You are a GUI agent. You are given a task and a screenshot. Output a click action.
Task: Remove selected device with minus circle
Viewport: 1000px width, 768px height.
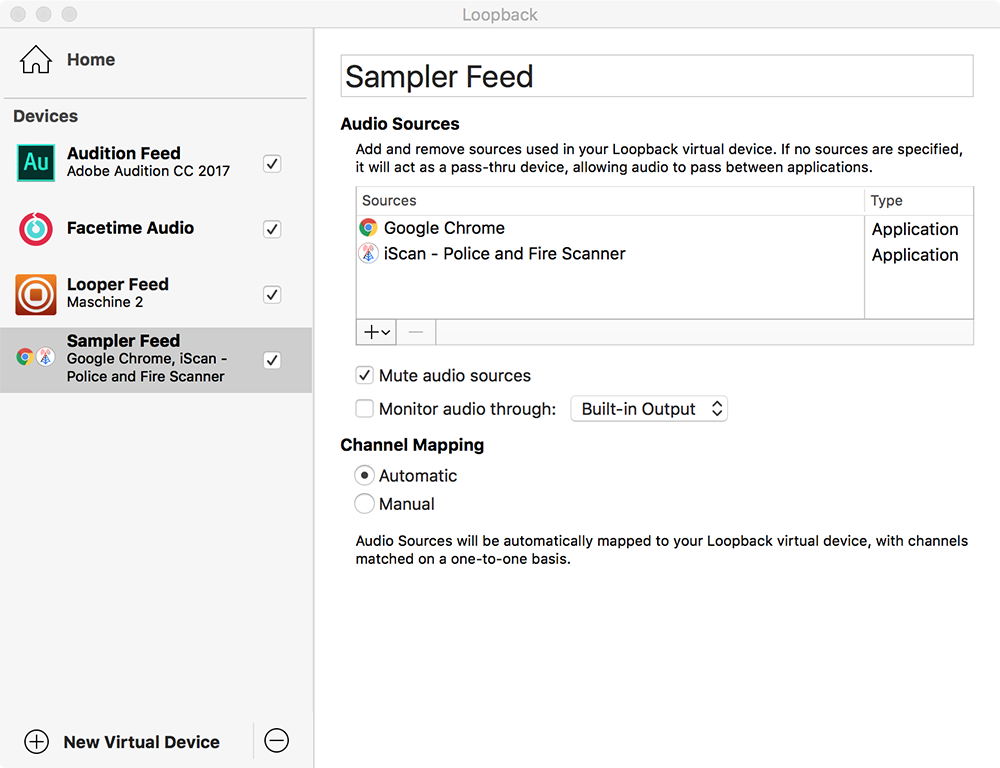(x=277, y=741)
